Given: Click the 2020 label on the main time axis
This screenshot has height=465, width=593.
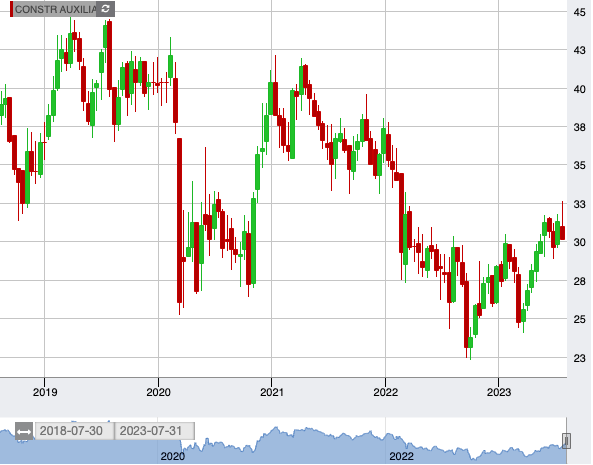Looking at the screenshot, I should coord(158,392).
